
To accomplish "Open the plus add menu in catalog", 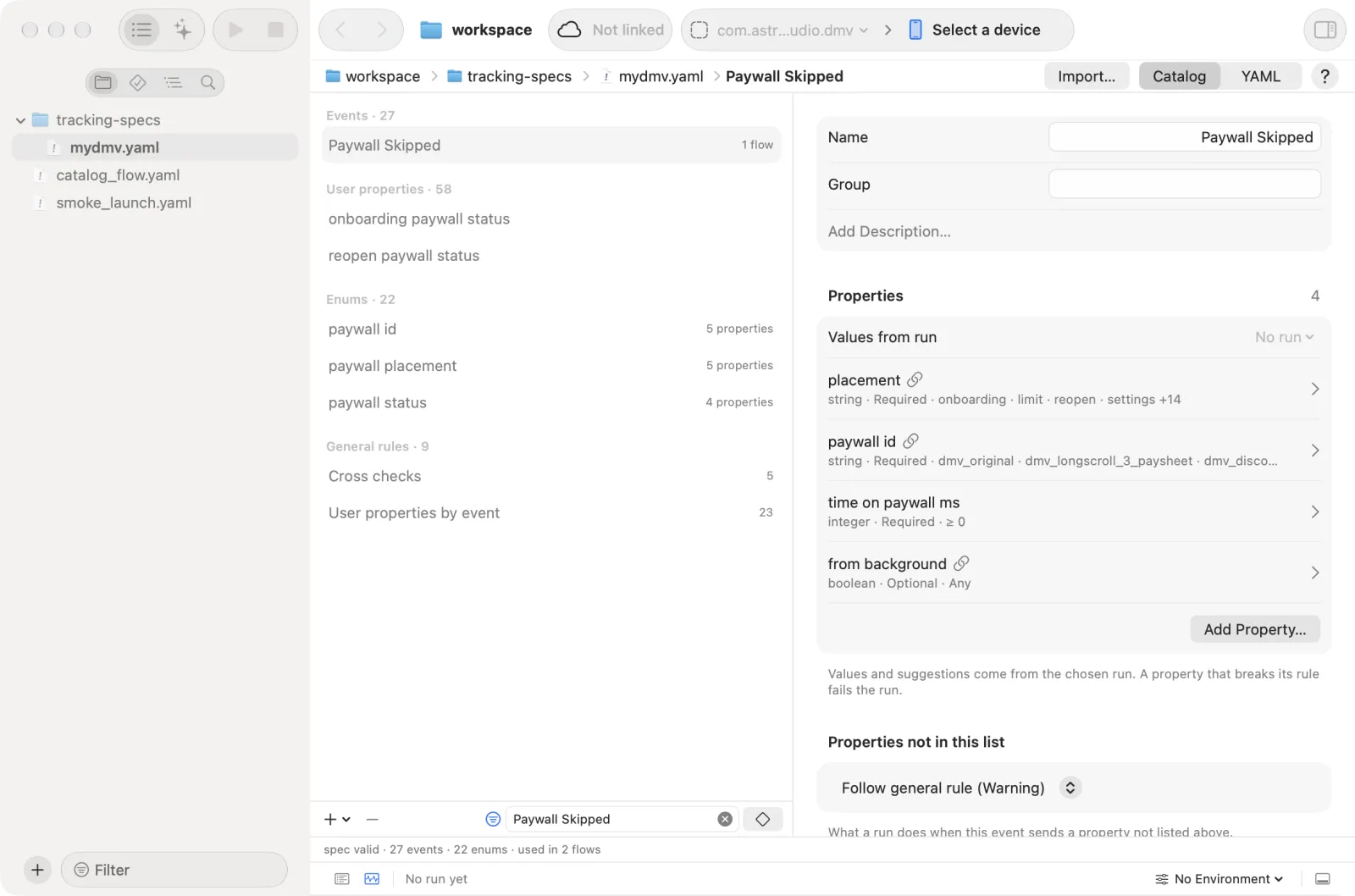I will [337, 819].
